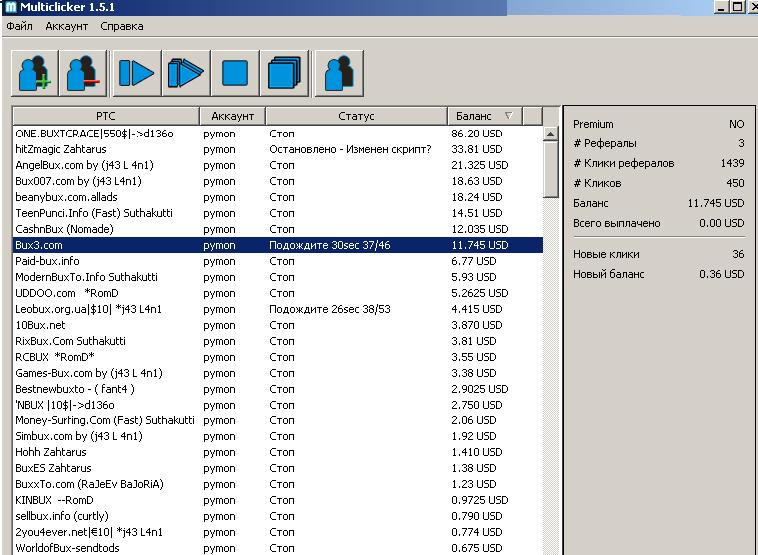Click the '# Клики рефералов' label
Viewport: 758px width, 555px height.
pyautogui.click(x=624, y=163)
